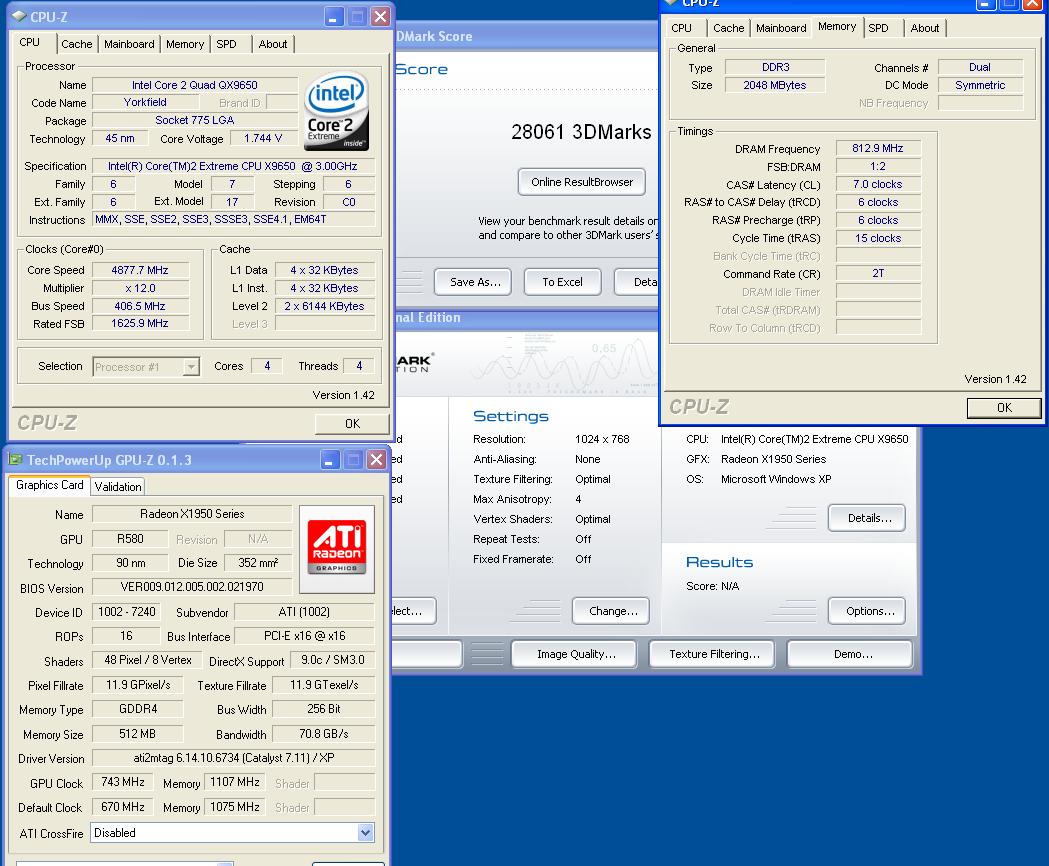Image resolution: width=1049 pixels, height=866 pixels.
Task: Click the DRAM Frequency 812.9 MHz value
Action: pyautogui.click(x=878, y=149)
